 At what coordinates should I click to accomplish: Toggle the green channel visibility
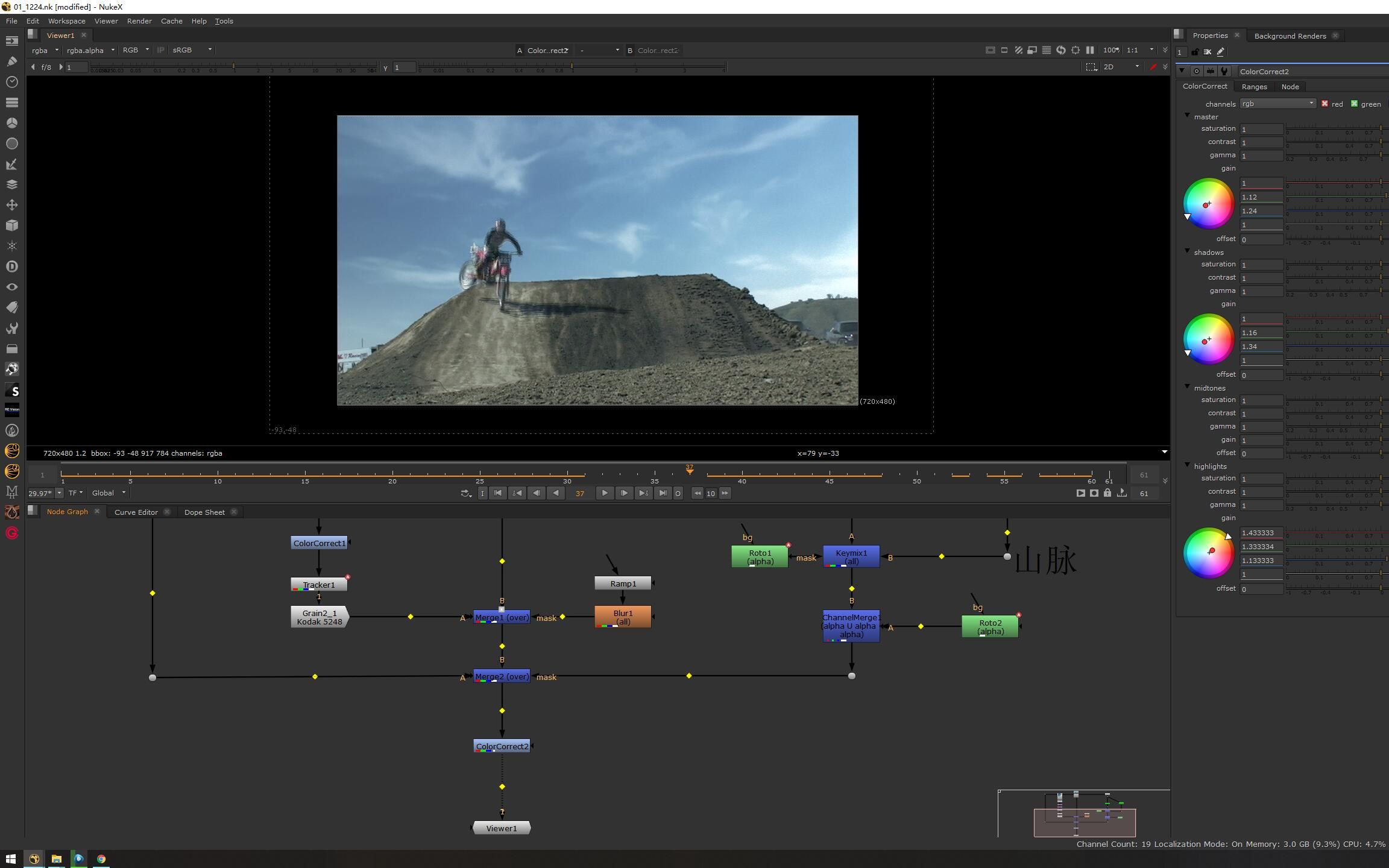1356,103
